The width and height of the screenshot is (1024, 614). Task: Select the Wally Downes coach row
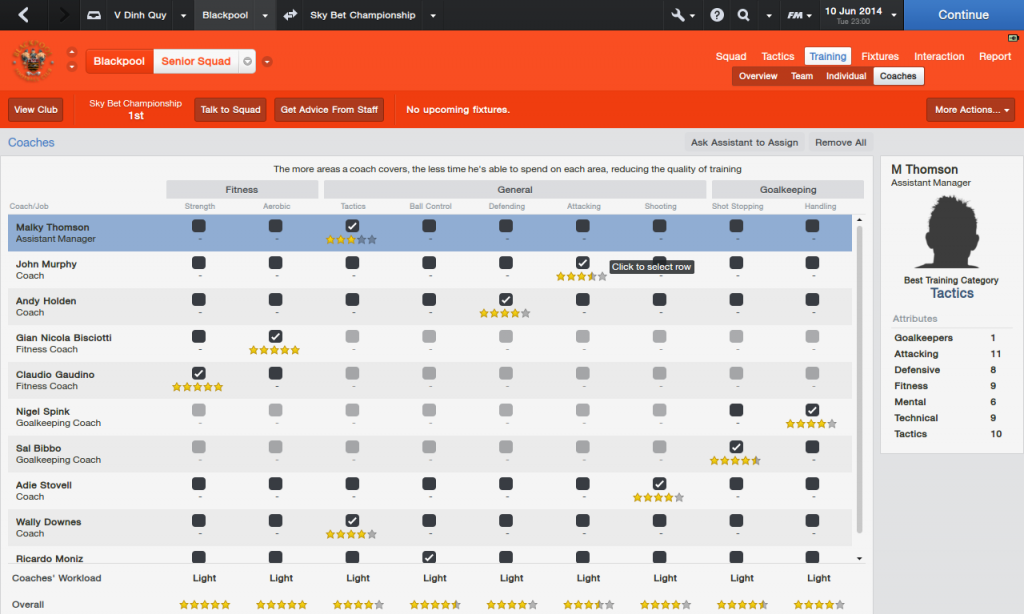(x=430, y=528)
